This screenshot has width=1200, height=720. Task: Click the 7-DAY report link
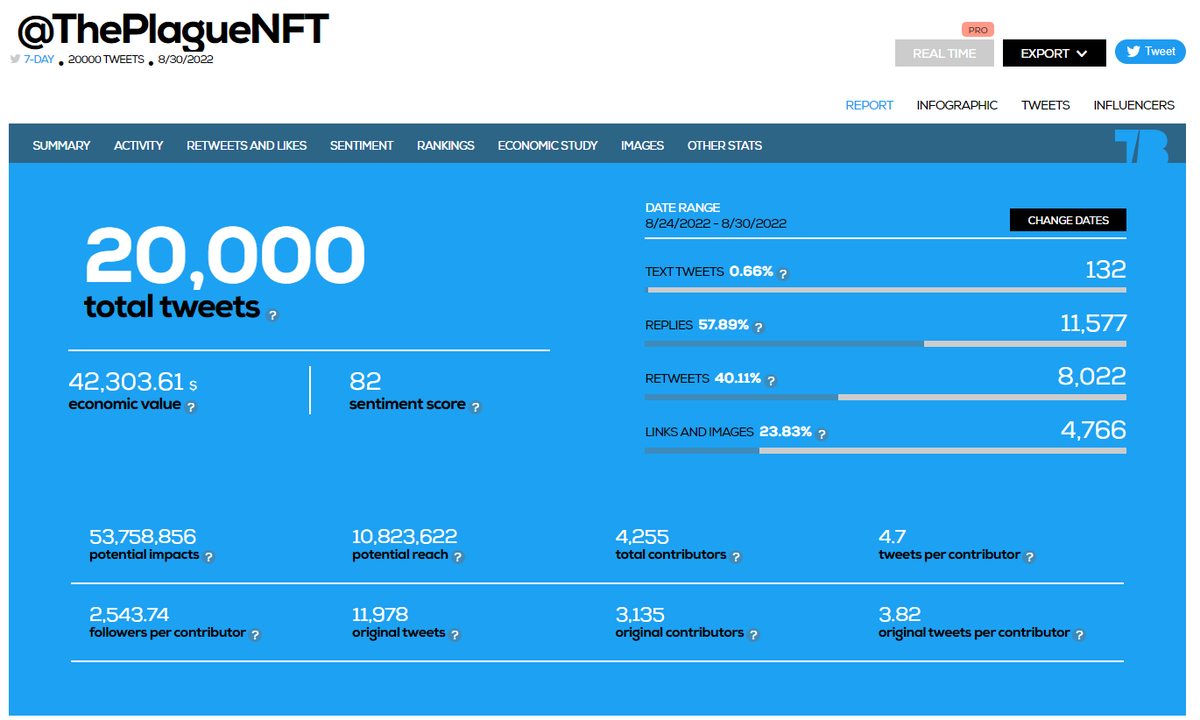click(39, 59)
